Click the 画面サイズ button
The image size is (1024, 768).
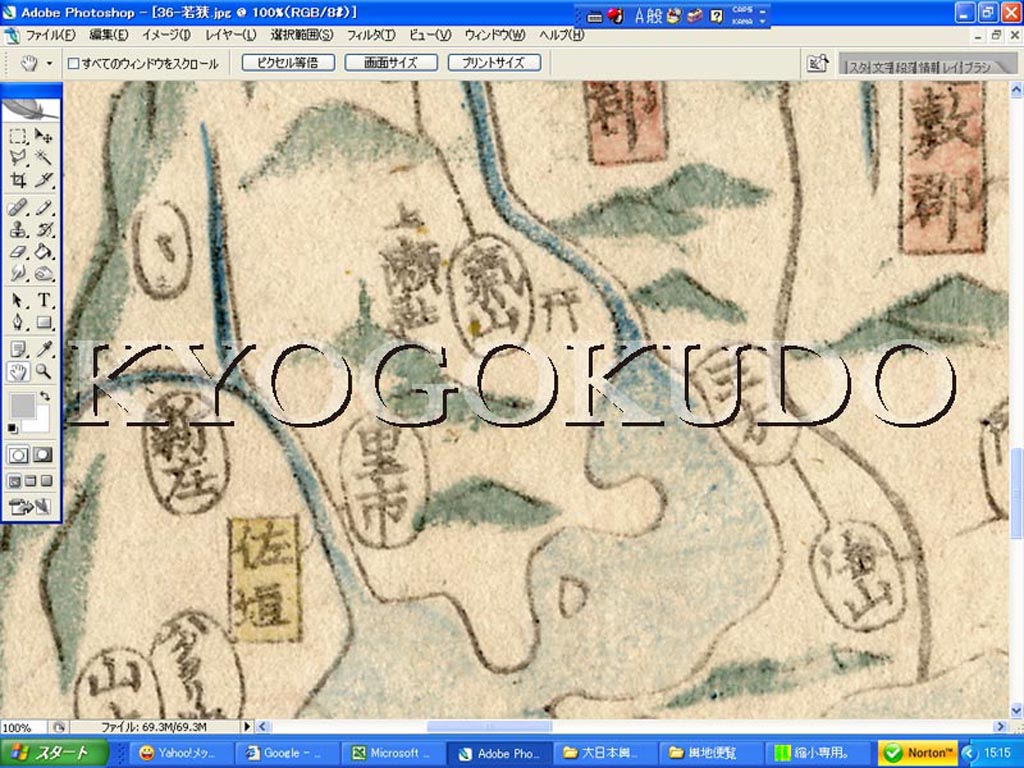coord(391,63)
